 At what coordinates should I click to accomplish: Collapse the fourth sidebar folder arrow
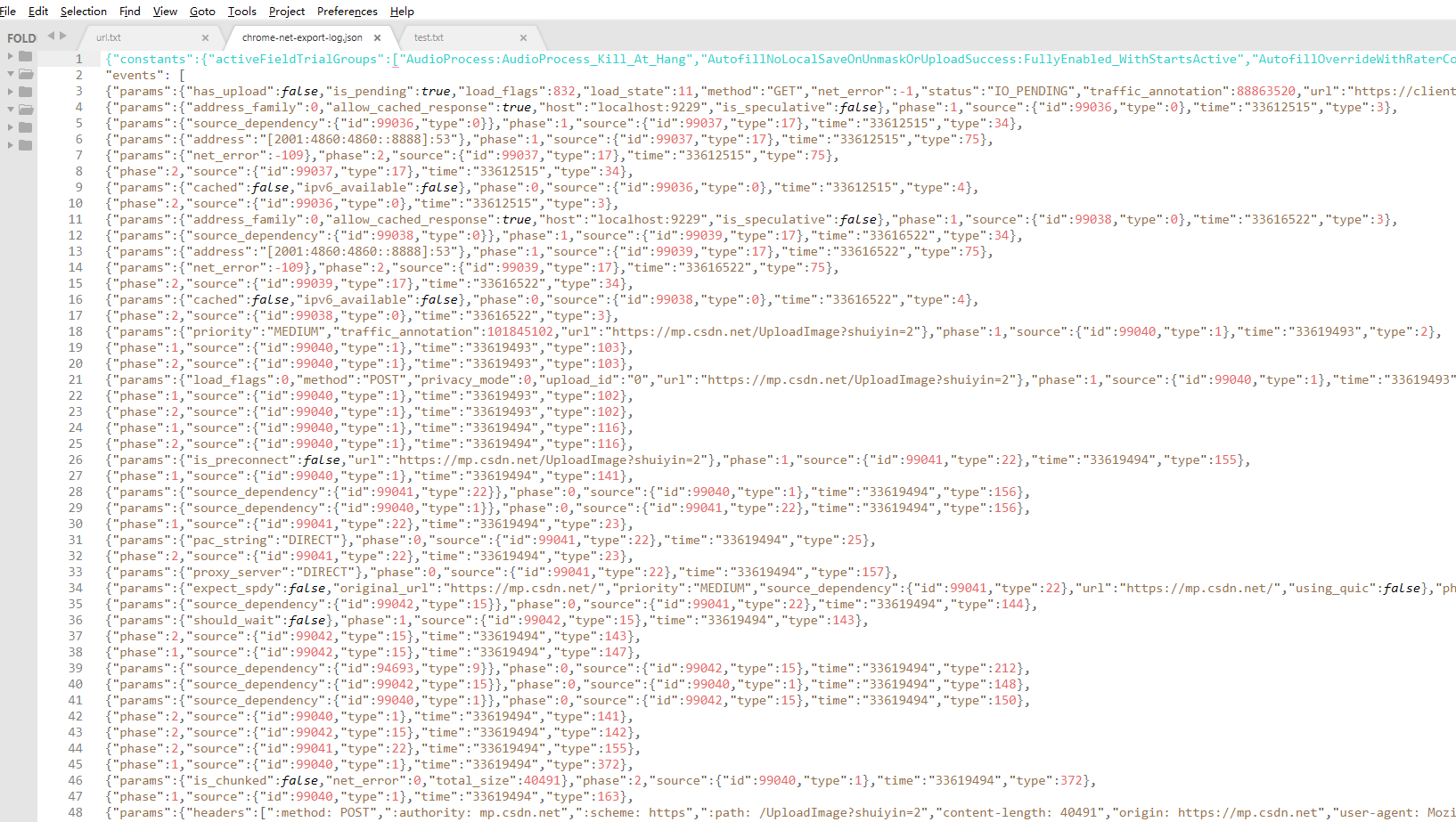click(x=11, y=110)
